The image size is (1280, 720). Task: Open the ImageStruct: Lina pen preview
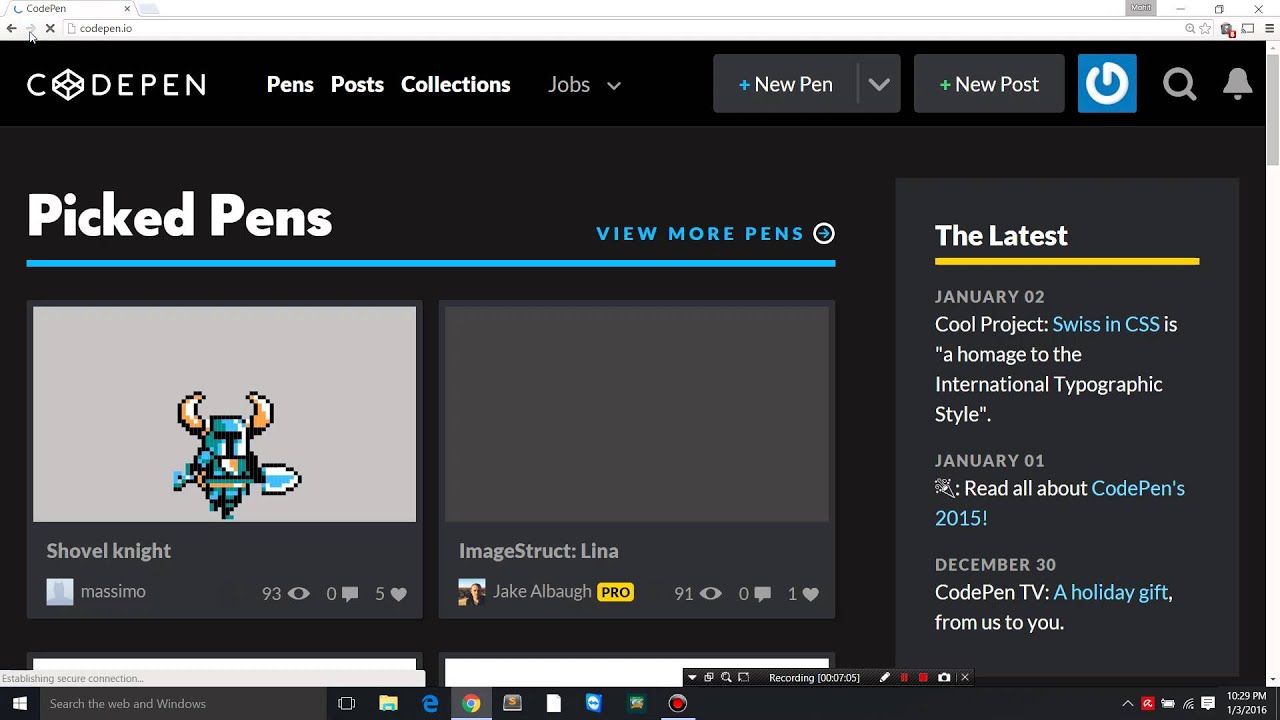click(637, 414)
